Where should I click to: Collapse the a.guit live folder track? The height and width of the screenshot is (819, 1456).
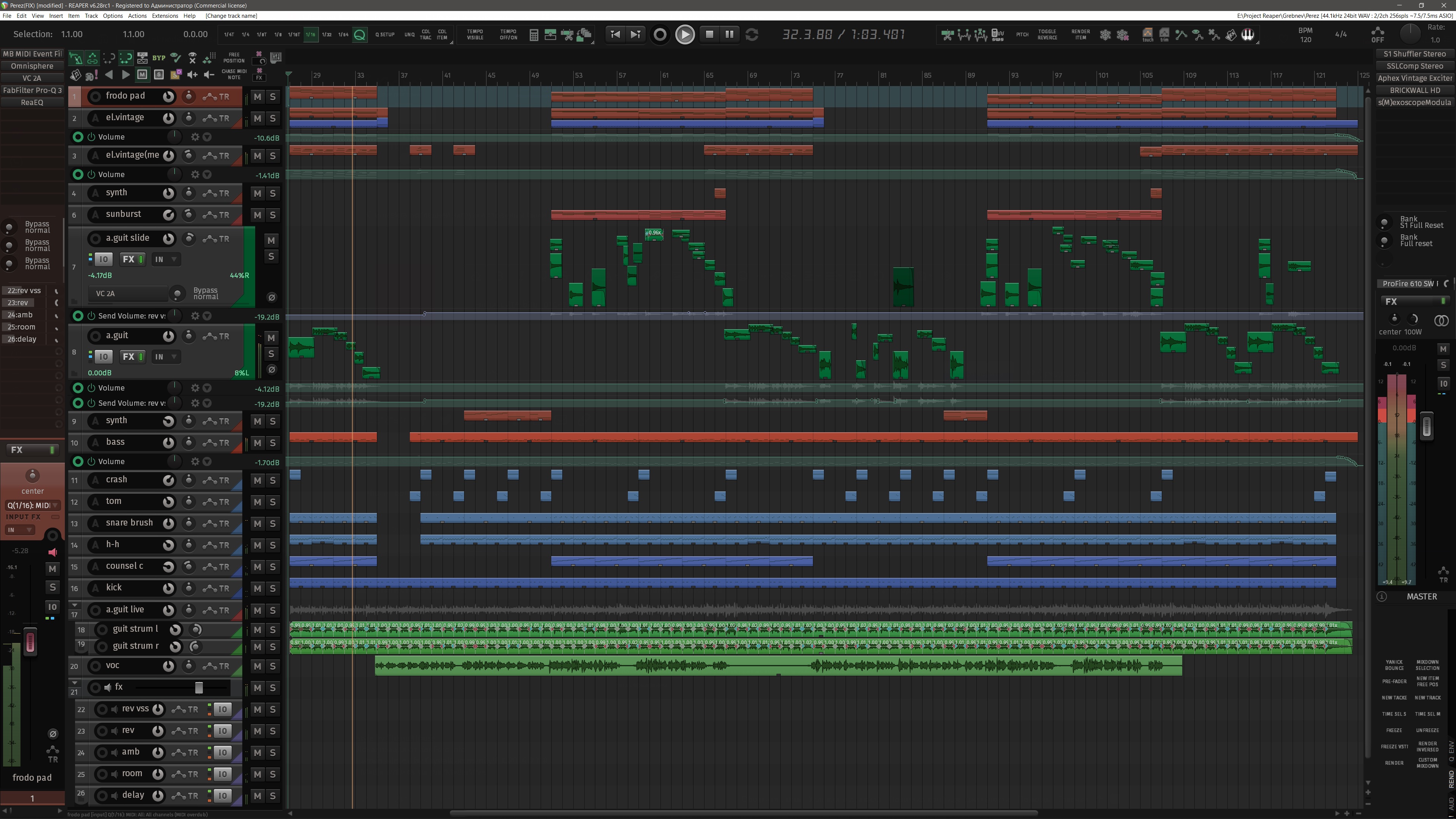74,606
